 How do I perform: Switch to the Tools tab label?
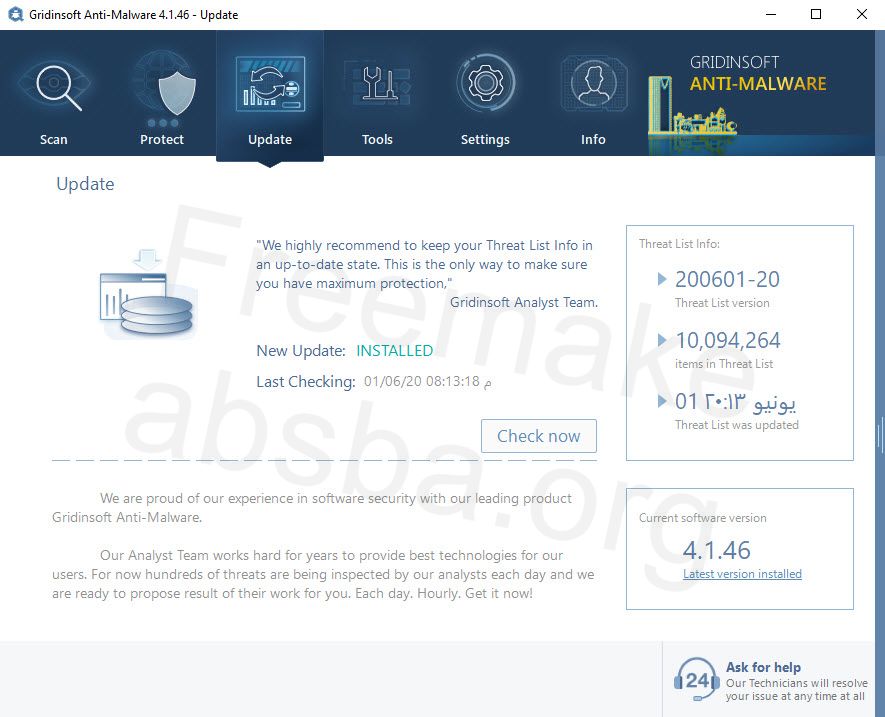[x=377, y=139]
